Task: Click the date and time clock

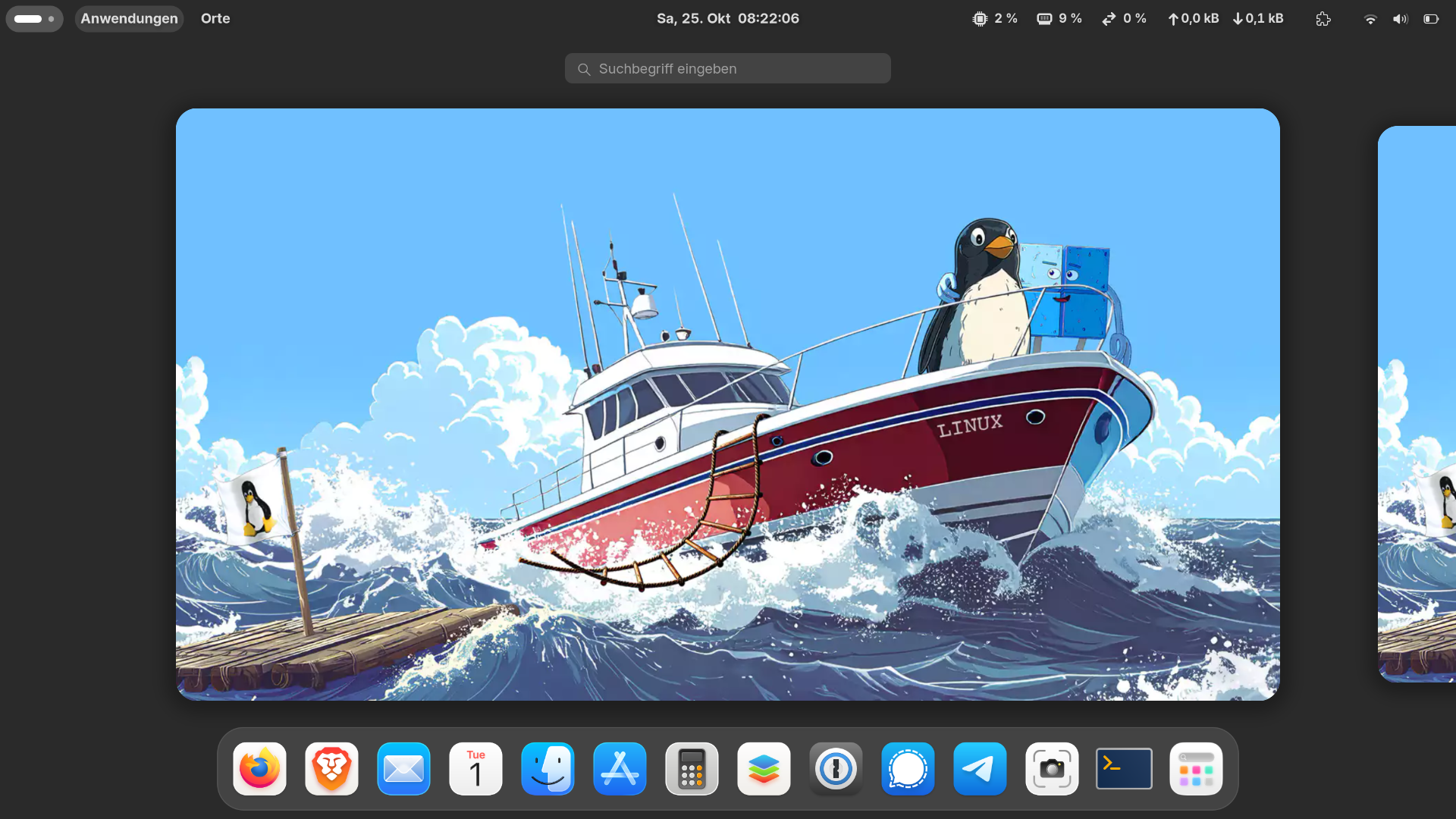Action: coord(727,18)
